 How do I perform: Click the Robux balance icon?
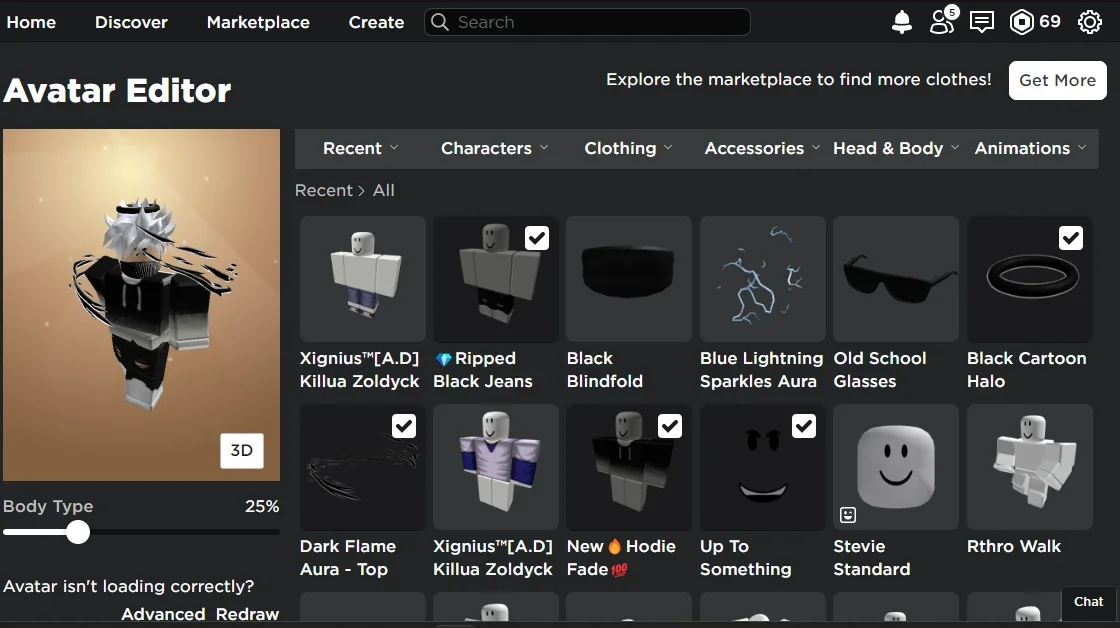1021,22
